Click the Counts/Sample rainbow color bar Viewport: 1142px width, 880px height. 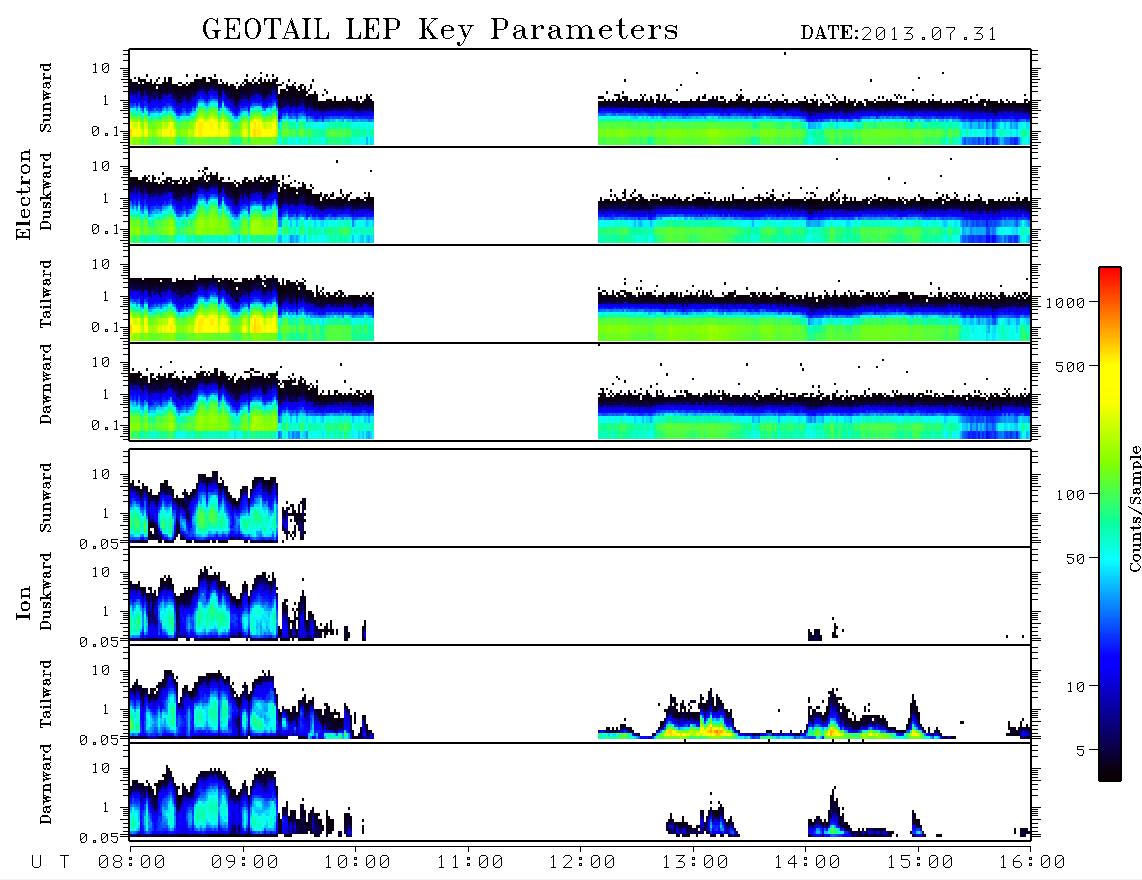point(1109,524)
